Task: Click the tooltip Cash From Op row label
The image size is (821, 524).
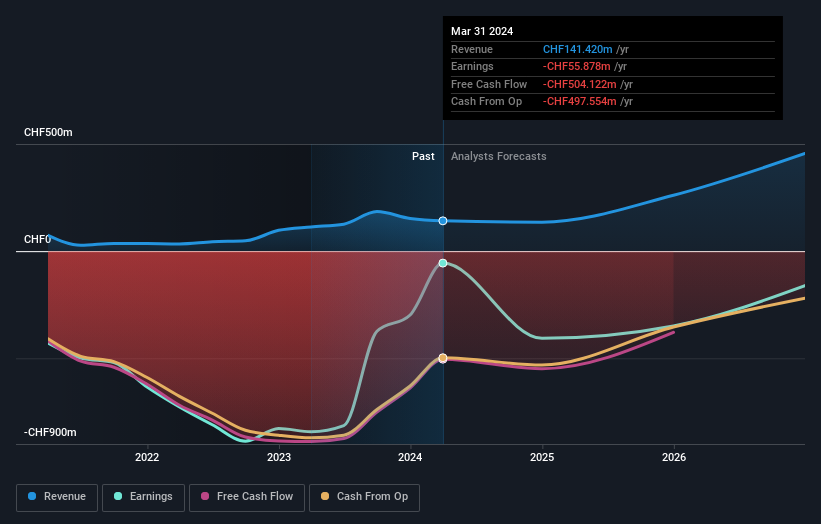Action: point(486,102)
